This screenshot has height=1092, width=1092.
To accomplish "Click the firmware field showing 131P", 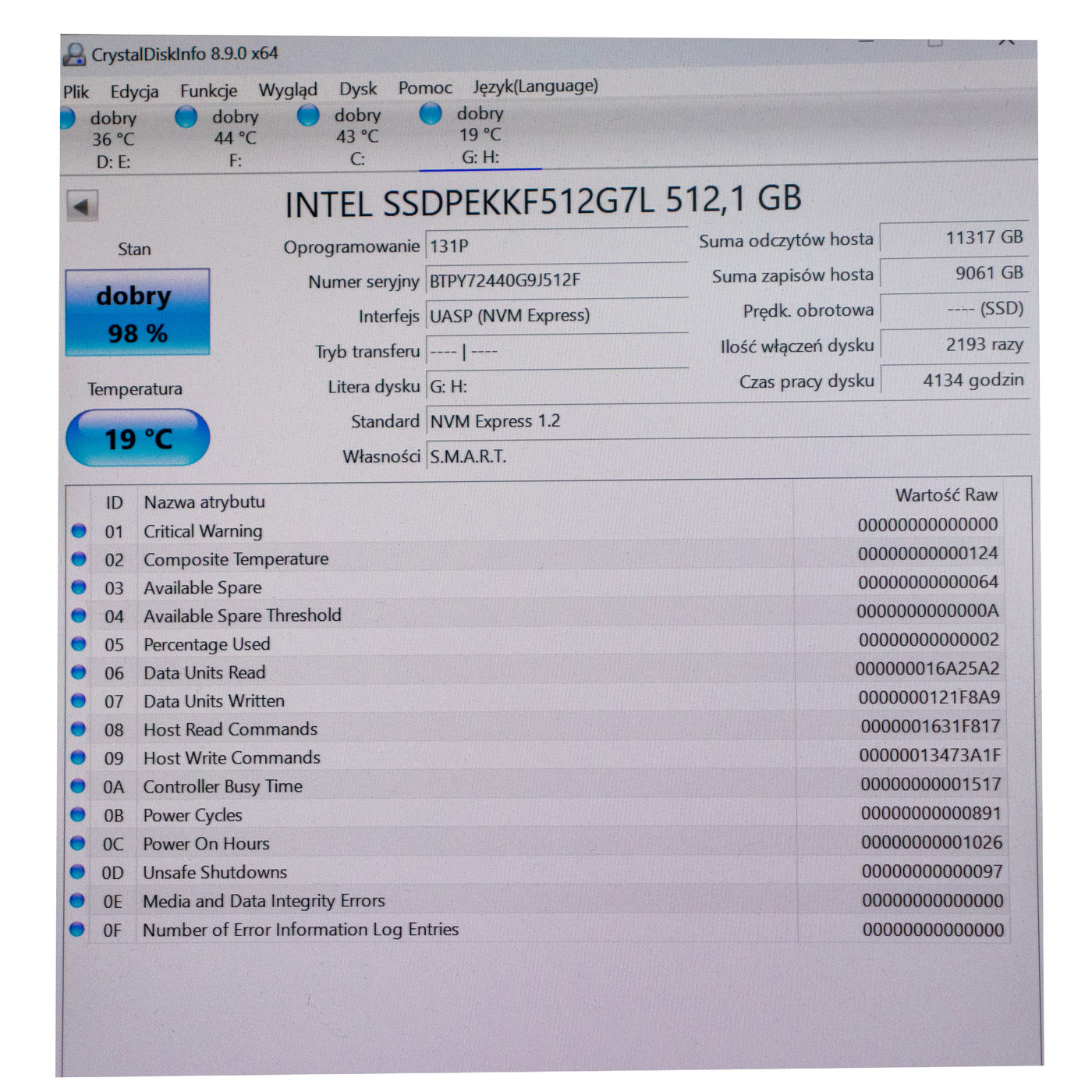I will 557,246.
